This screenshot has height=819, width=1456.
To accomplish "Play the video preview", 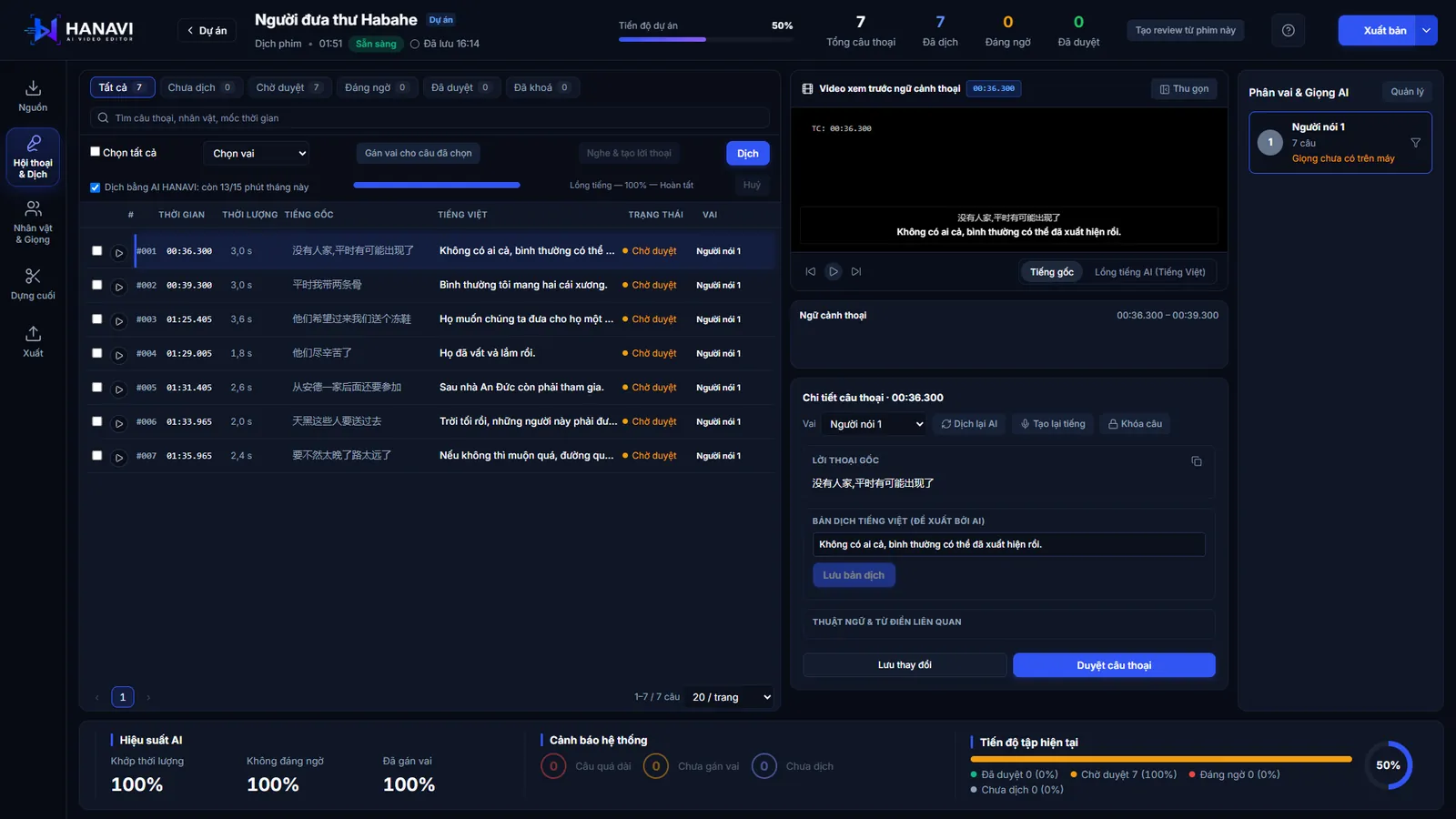I will click(833, 271).
